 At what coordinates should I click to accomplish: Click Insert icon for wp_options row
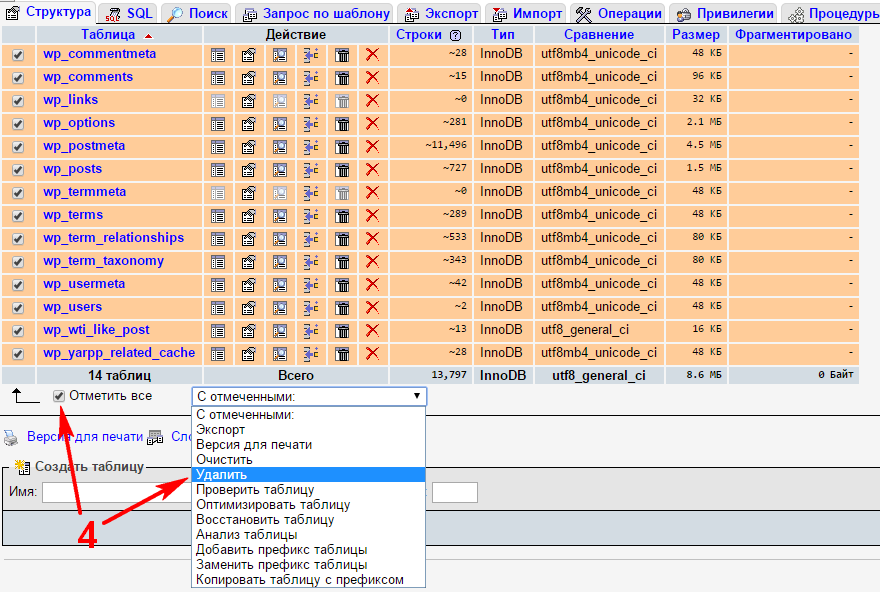311,124
